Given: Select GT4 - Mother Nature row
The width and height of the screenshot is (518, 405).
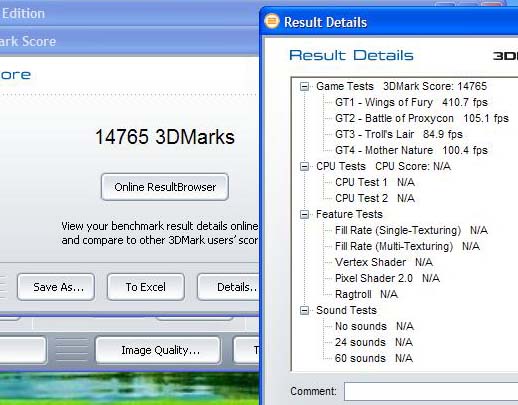Looking at the screenshot, I should click(411, 150).
